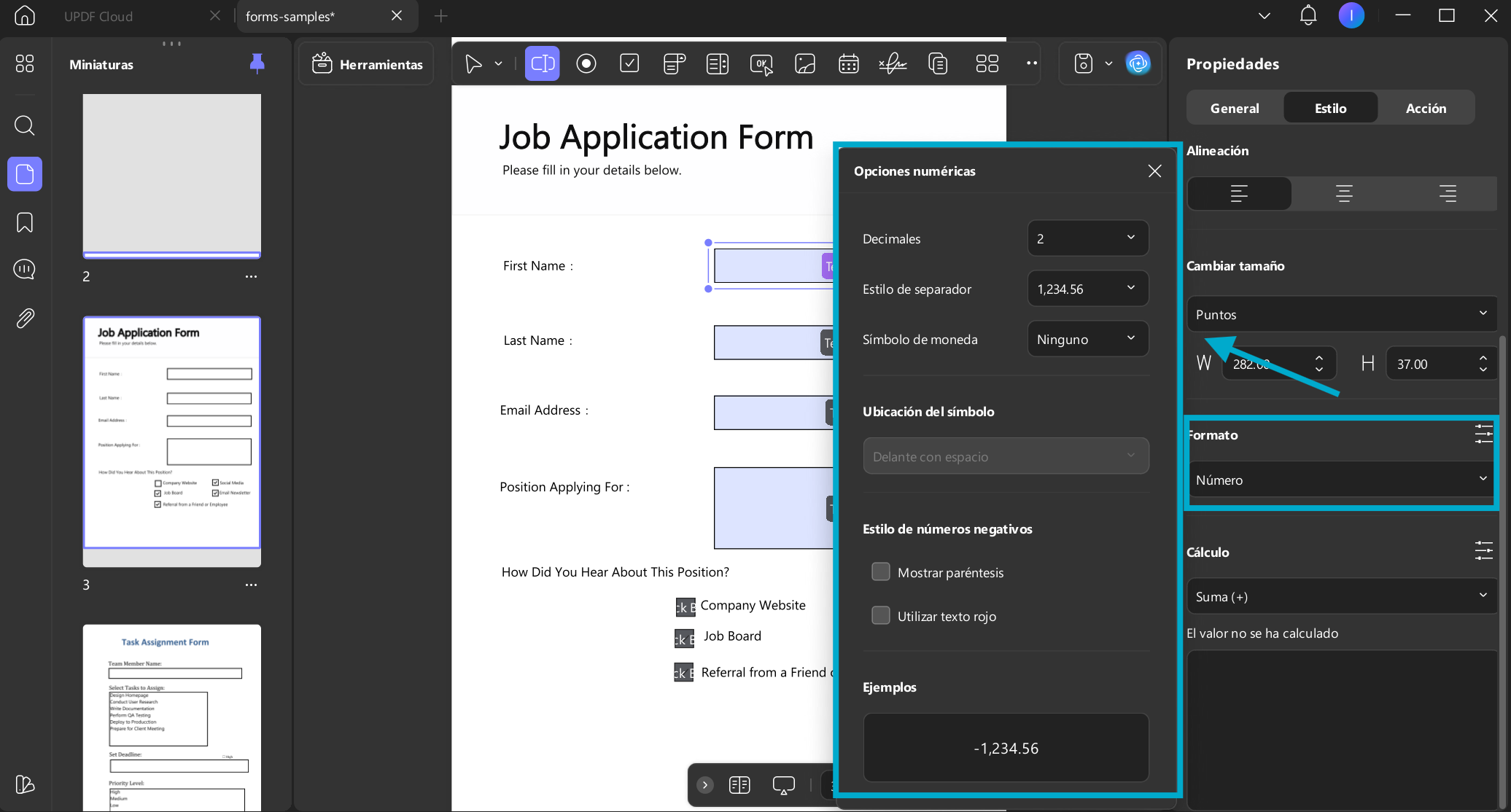
Task: Open the bookmarks panel in sidebar
Action: 25,222
